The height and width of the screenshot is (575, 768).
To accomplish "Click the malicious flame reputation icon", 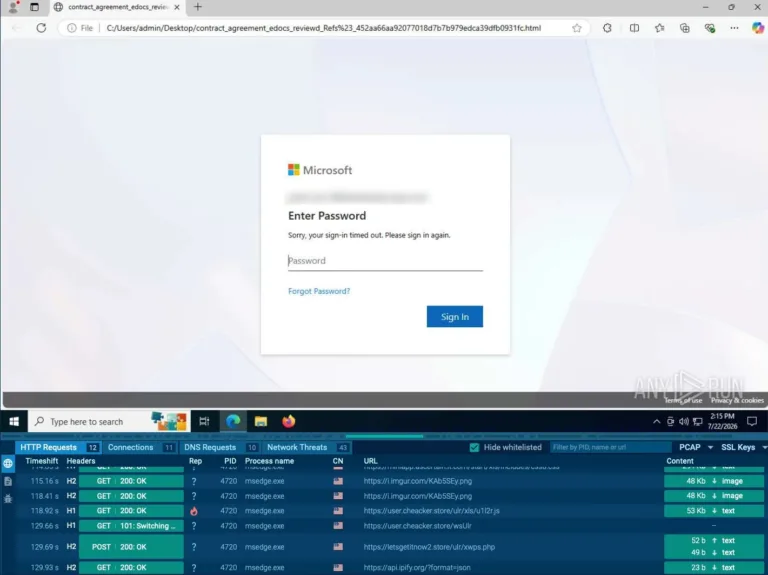I will pos(194,511).
